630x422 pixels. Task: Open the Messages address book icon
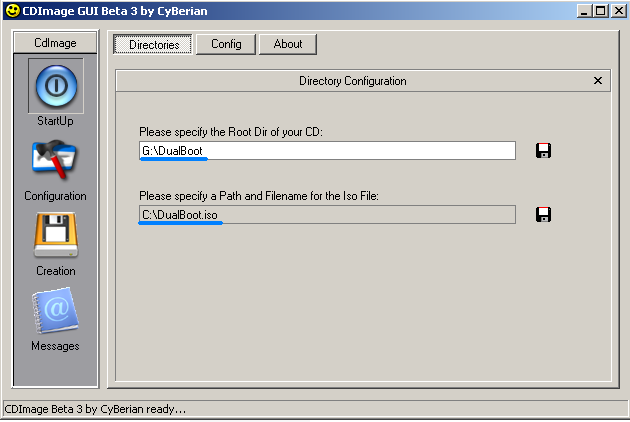click(x=55, y=311)
